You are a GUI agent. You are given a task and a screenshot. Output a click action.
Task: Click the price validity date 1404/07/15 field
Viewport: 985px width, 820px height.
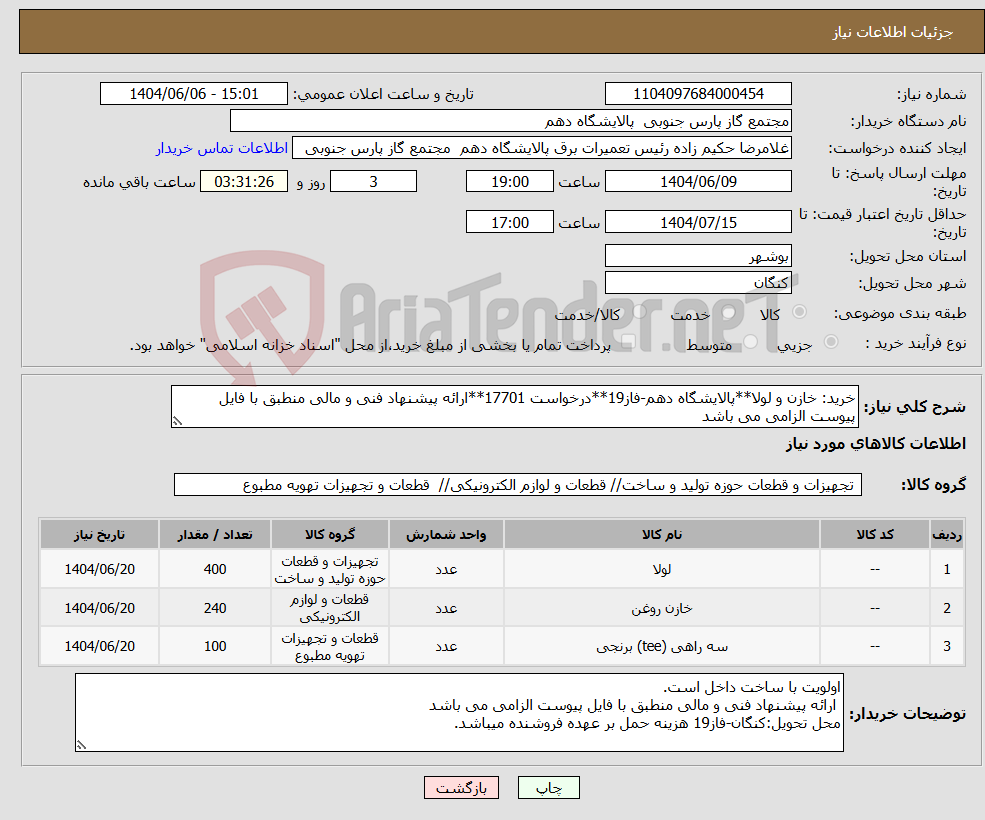point(697,221)
